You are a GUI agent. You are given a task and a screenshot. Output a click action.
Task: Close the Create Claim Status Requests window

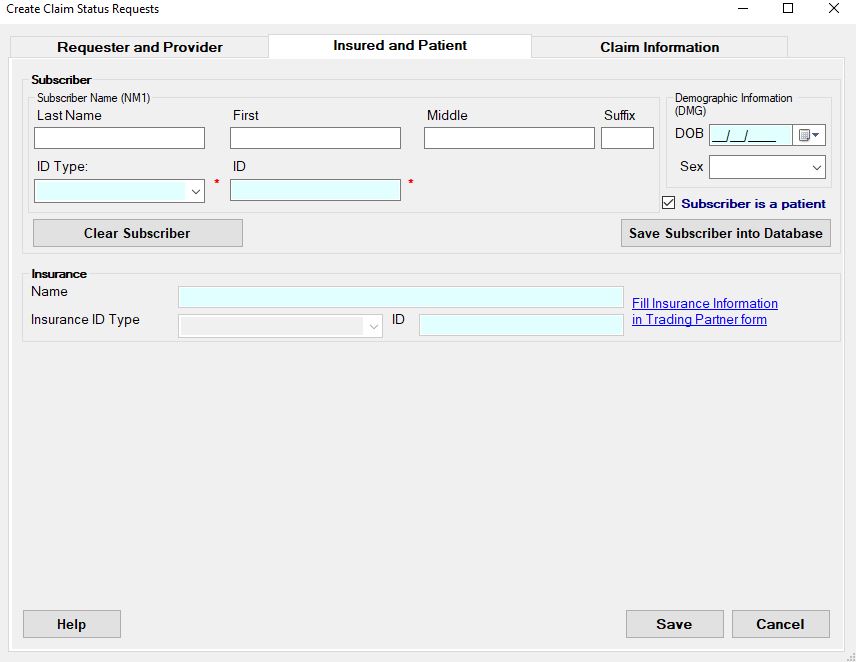[834, 8]
